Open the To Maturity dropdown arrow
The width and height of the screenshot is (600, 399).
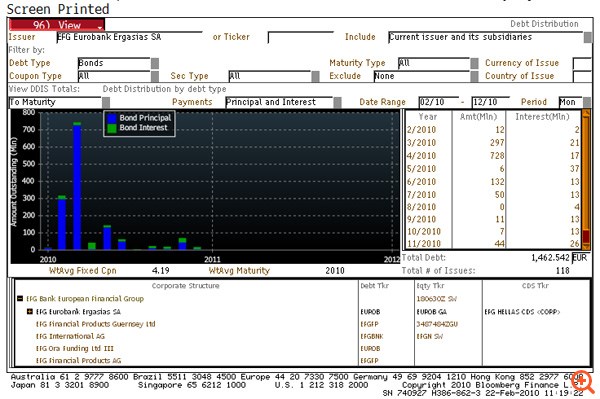click(x=106, y=102)
